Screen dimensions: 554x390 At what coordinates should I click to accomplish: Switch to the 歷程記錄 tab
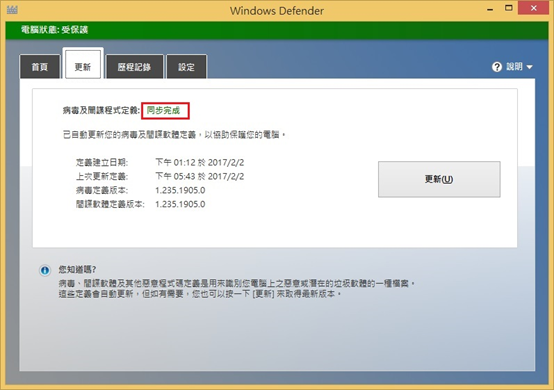pos(134,66)
